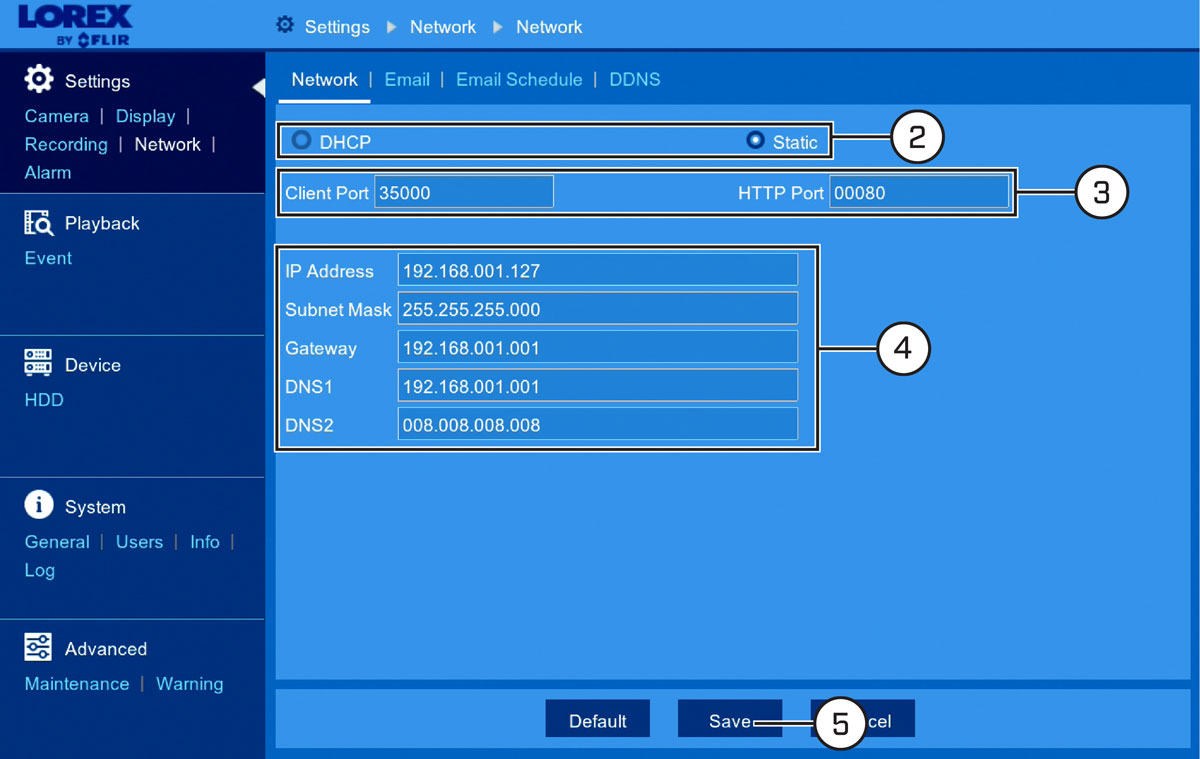The width and height of the screenshot is (1200, 759).
Task: Click the DNS1 field
Action: [598, 386]
